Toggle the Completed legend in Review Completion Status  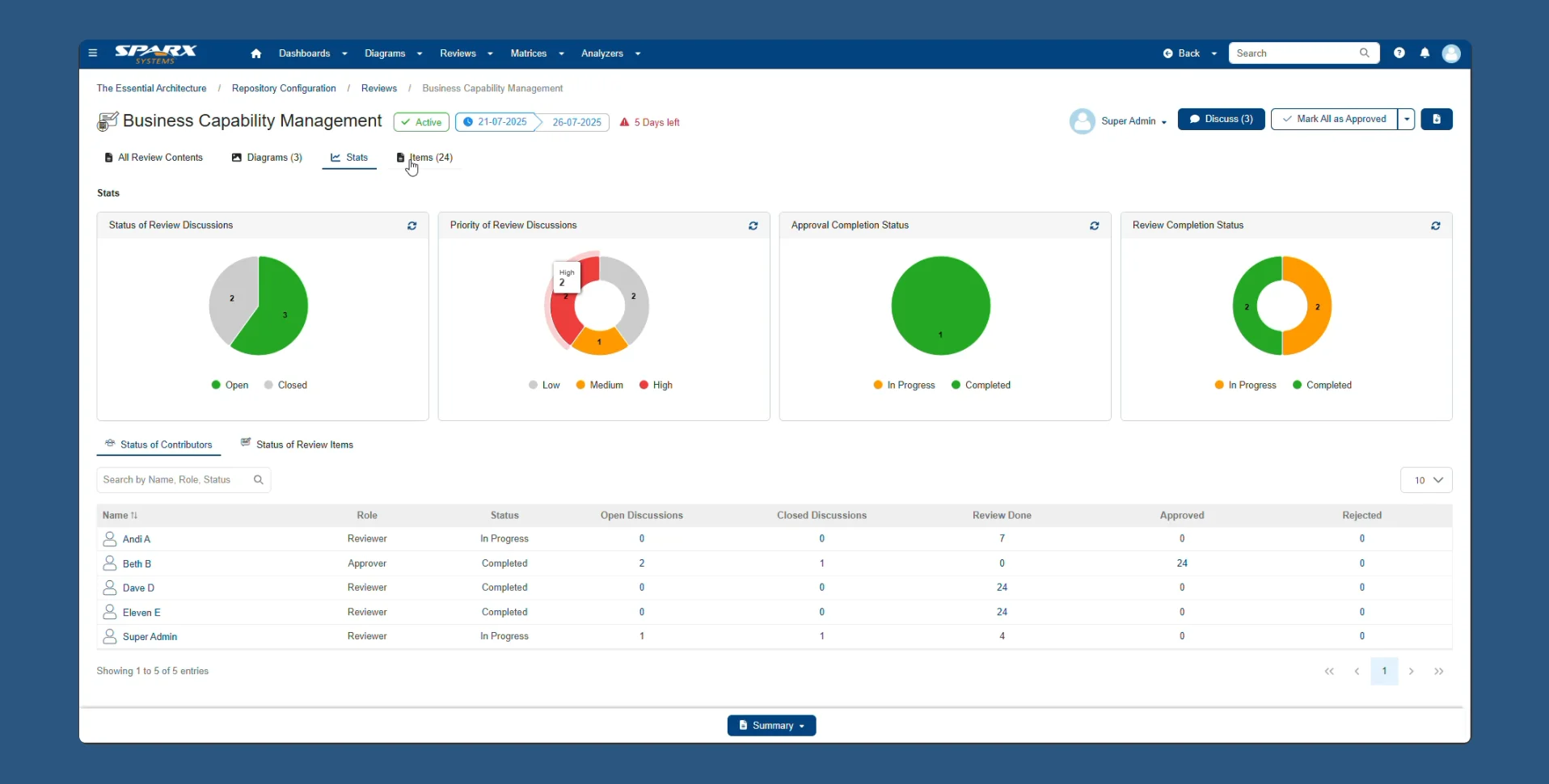click(1323, 385)
